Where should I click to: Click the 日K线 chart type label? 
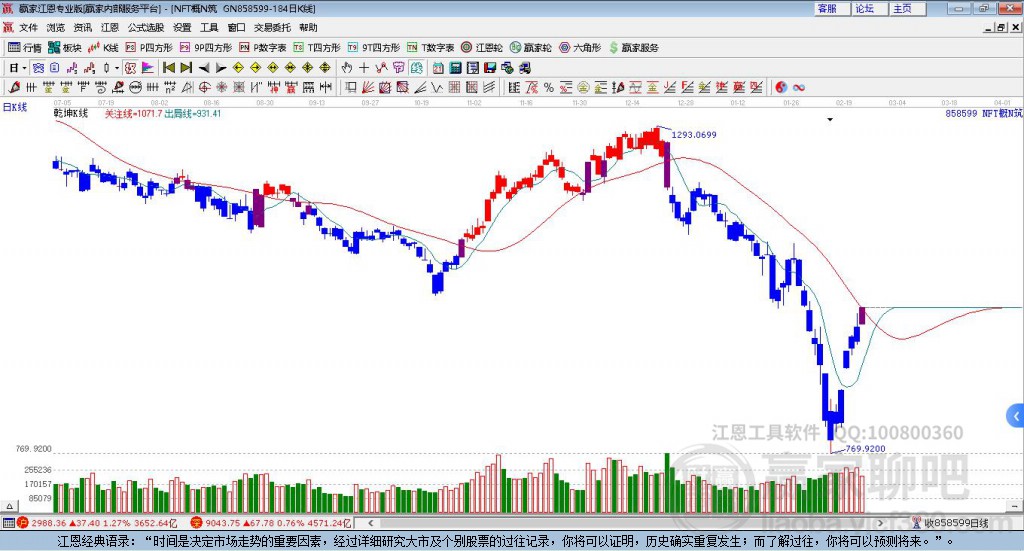[x=14, y=107]
